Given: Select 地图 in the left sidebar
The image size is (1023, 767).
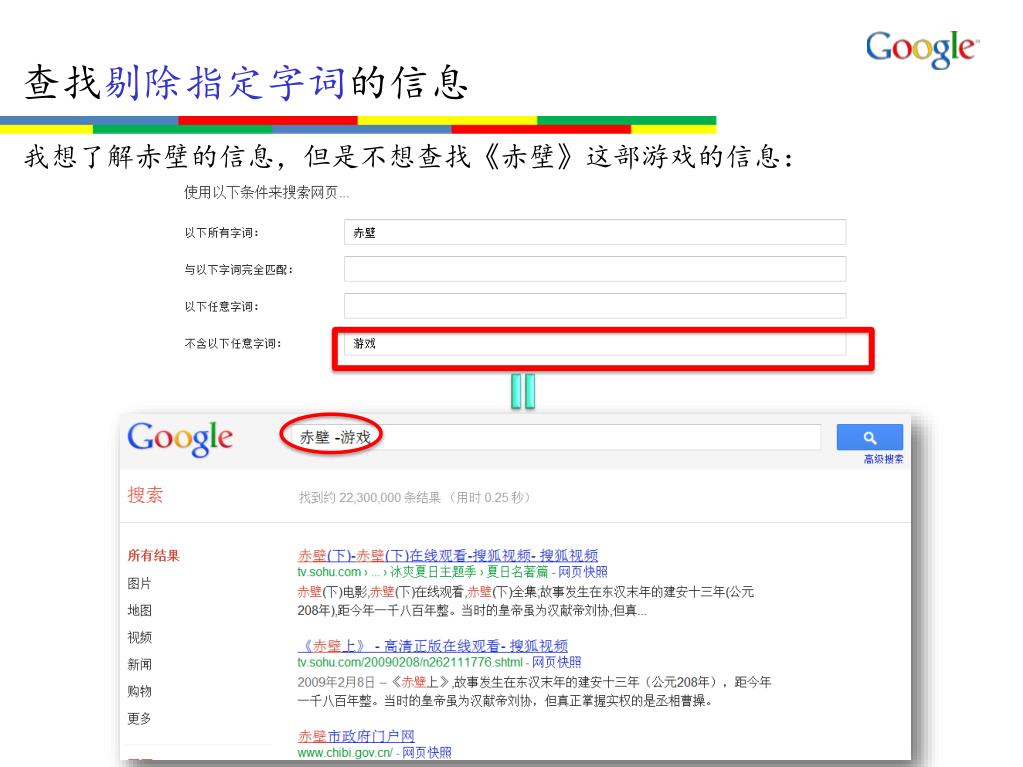Looking at the screenshot, I should pos(140,610).
